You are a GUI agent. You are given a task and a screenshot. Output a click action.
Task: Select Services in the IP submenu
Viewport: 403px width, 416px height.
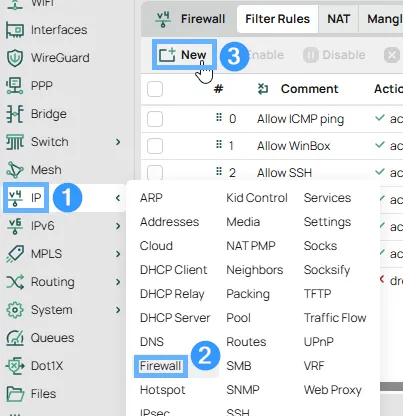click(x=327, y=198)
